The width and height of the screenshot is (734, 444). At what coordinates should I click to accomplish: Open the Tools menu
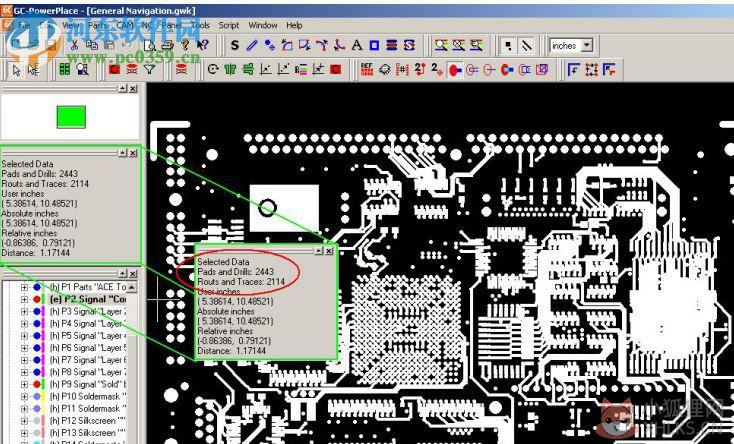[200, 25]
